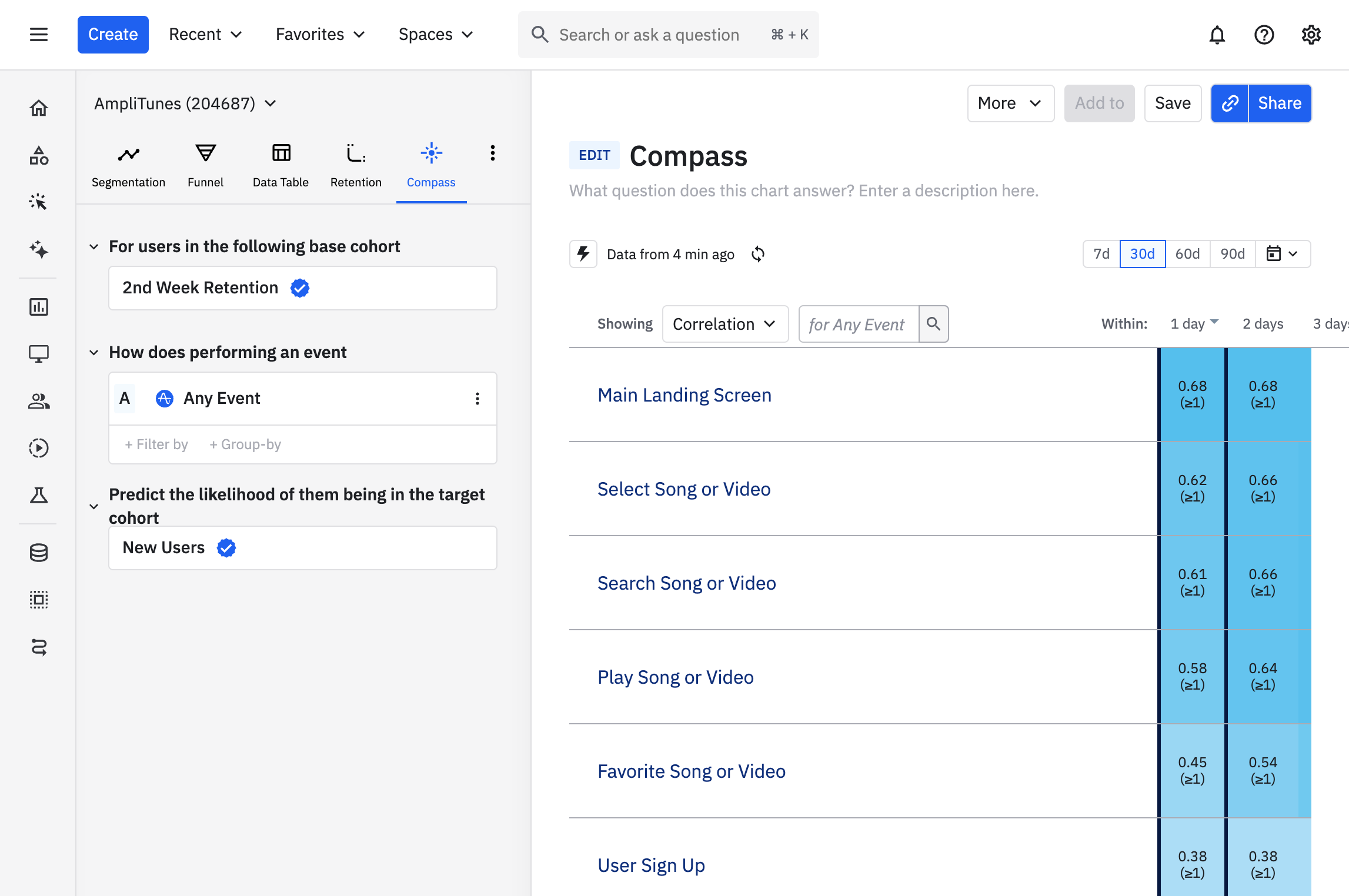
Task: Open the notifications bell
Action: point(1217,35)
